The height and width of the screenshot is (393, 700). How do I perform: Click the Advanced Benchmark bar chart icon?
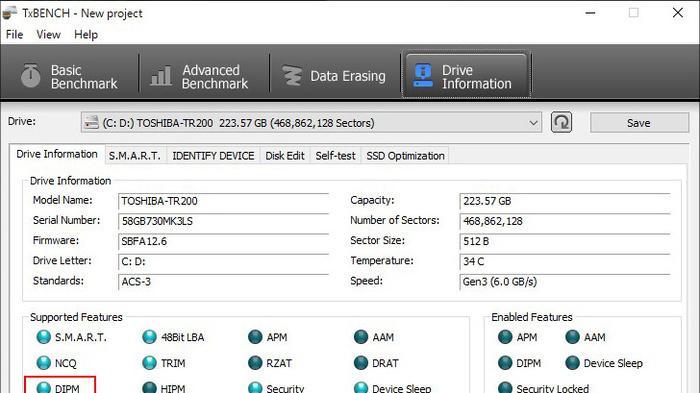[x=161, y=76]
